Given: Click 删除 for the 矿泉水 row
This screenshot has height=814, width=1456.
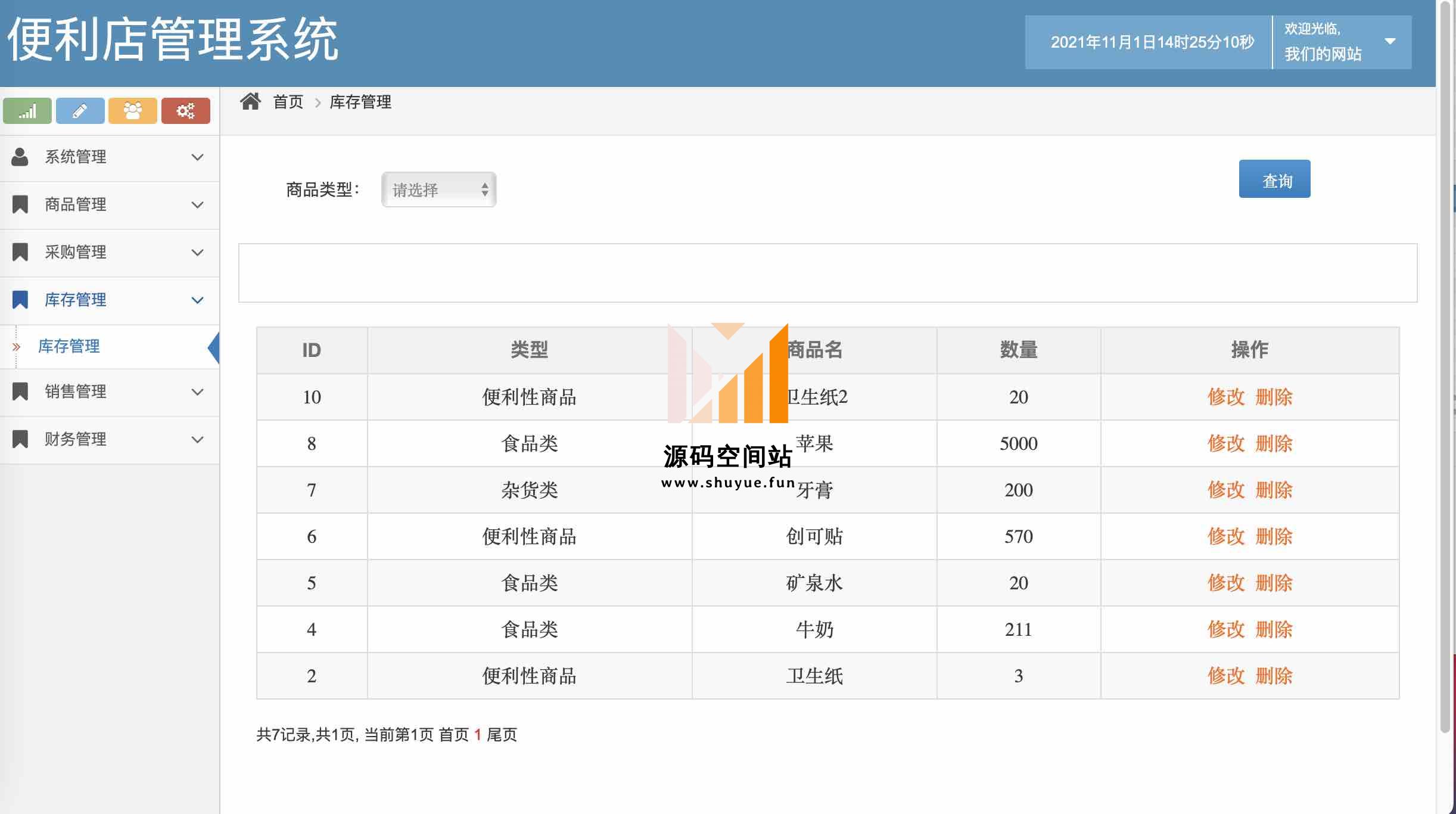Looking at the screenshot, I should pos(1274,583).
